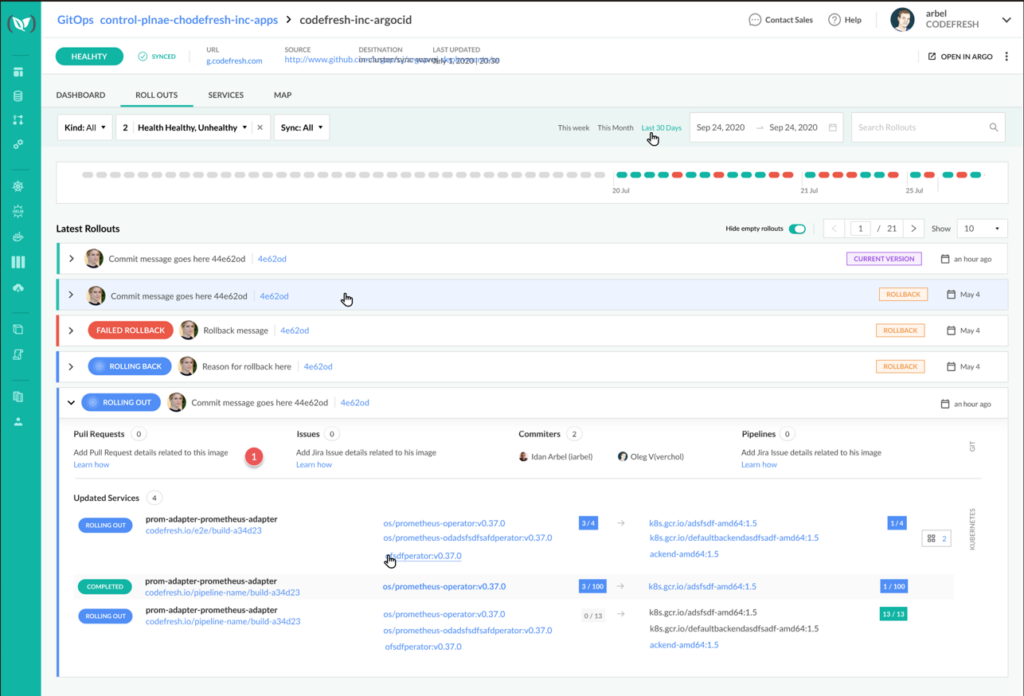
Task: Switch to the ROLL OUTS tab
Action: 156,95
